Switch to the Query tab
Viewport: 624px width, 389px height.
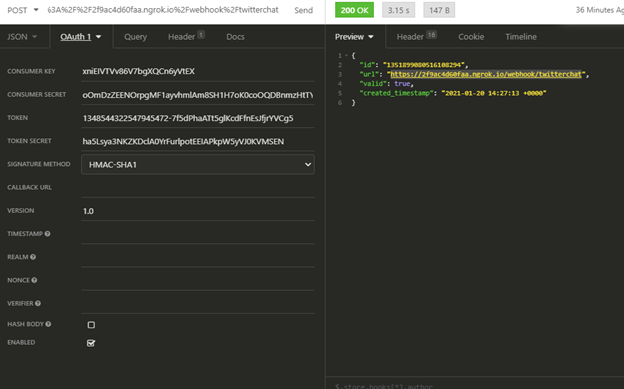[x=135, y=37]
